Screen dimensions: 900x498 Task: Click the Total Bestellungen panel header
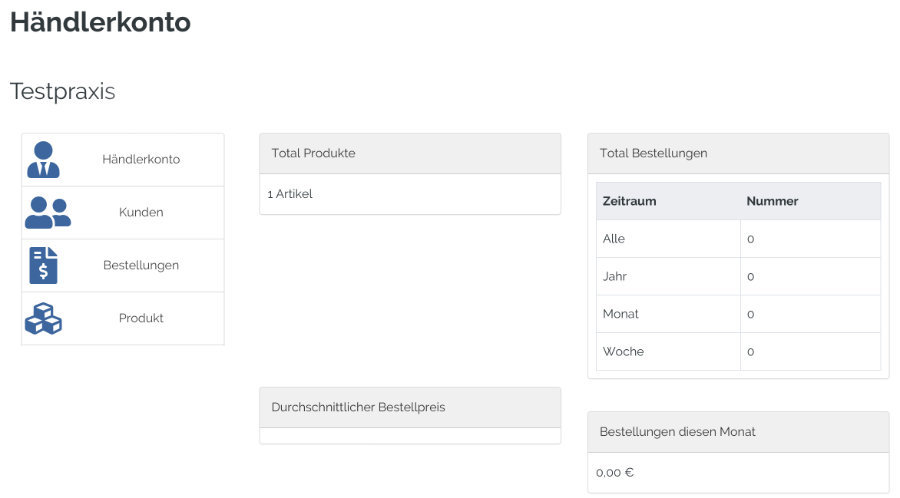click(738, 153)
